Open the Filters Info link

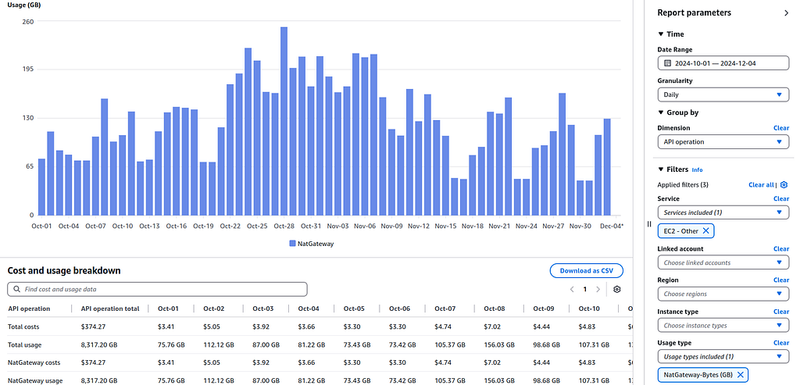click(x=697, y=170)
